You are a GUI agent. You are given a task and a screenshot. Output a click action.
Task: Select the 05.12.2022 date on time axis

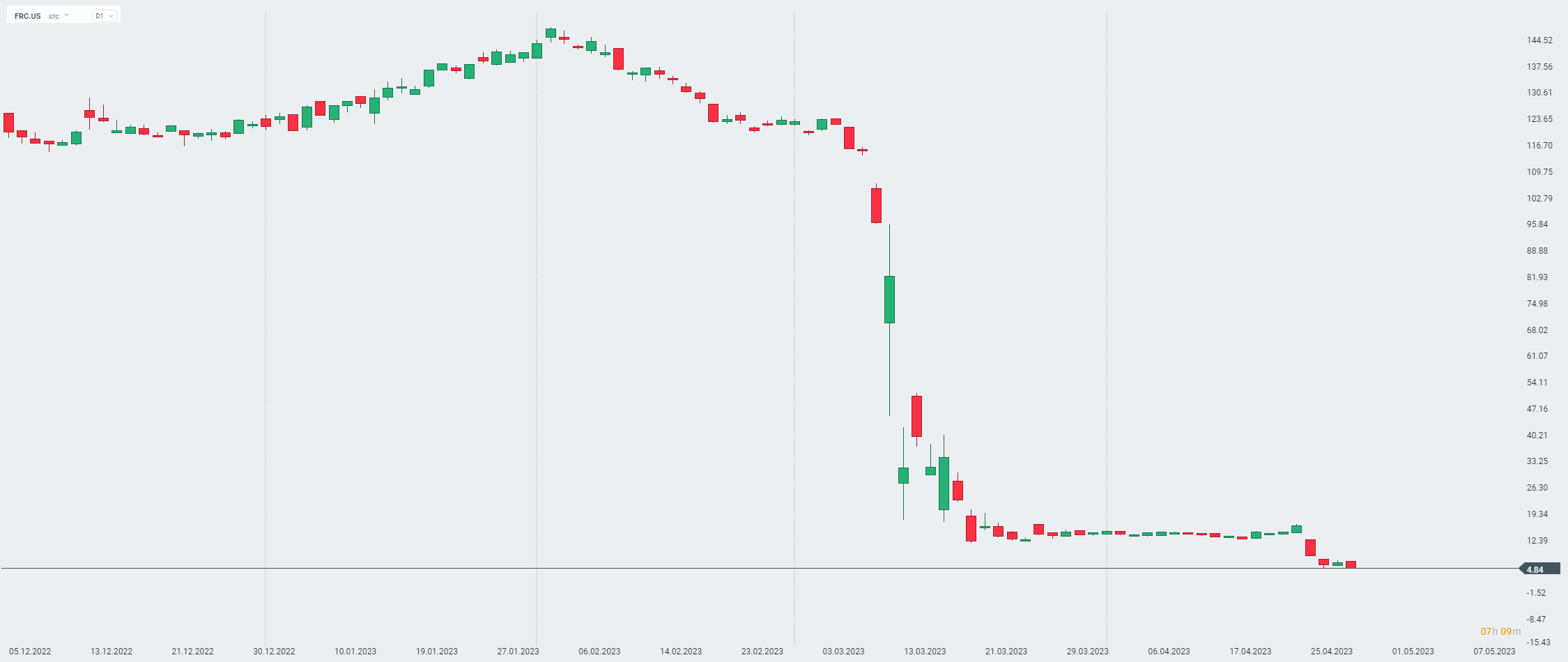[30, 652]
